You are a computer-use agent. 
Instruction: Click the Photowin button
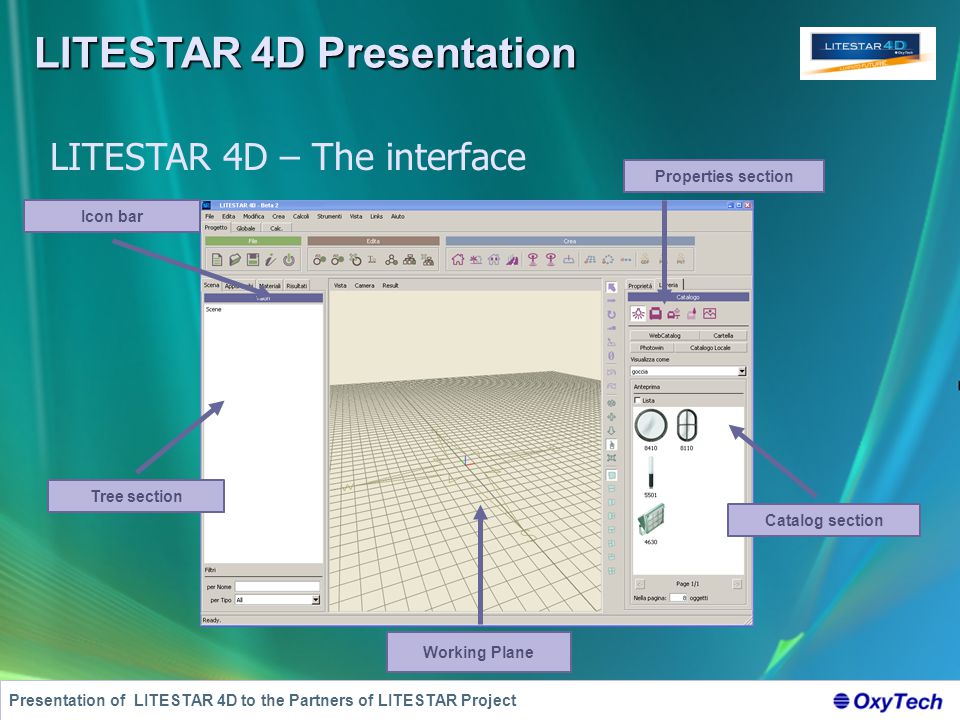[x=652, y=348]
